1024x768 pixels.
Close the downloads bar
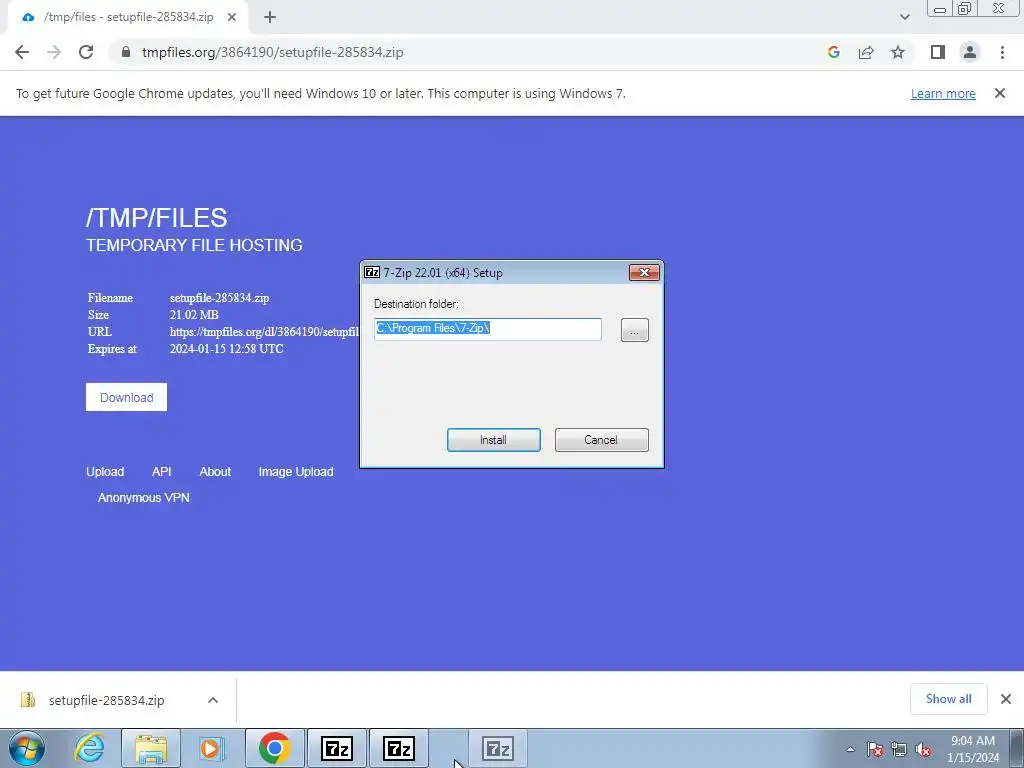[1006, 699]
